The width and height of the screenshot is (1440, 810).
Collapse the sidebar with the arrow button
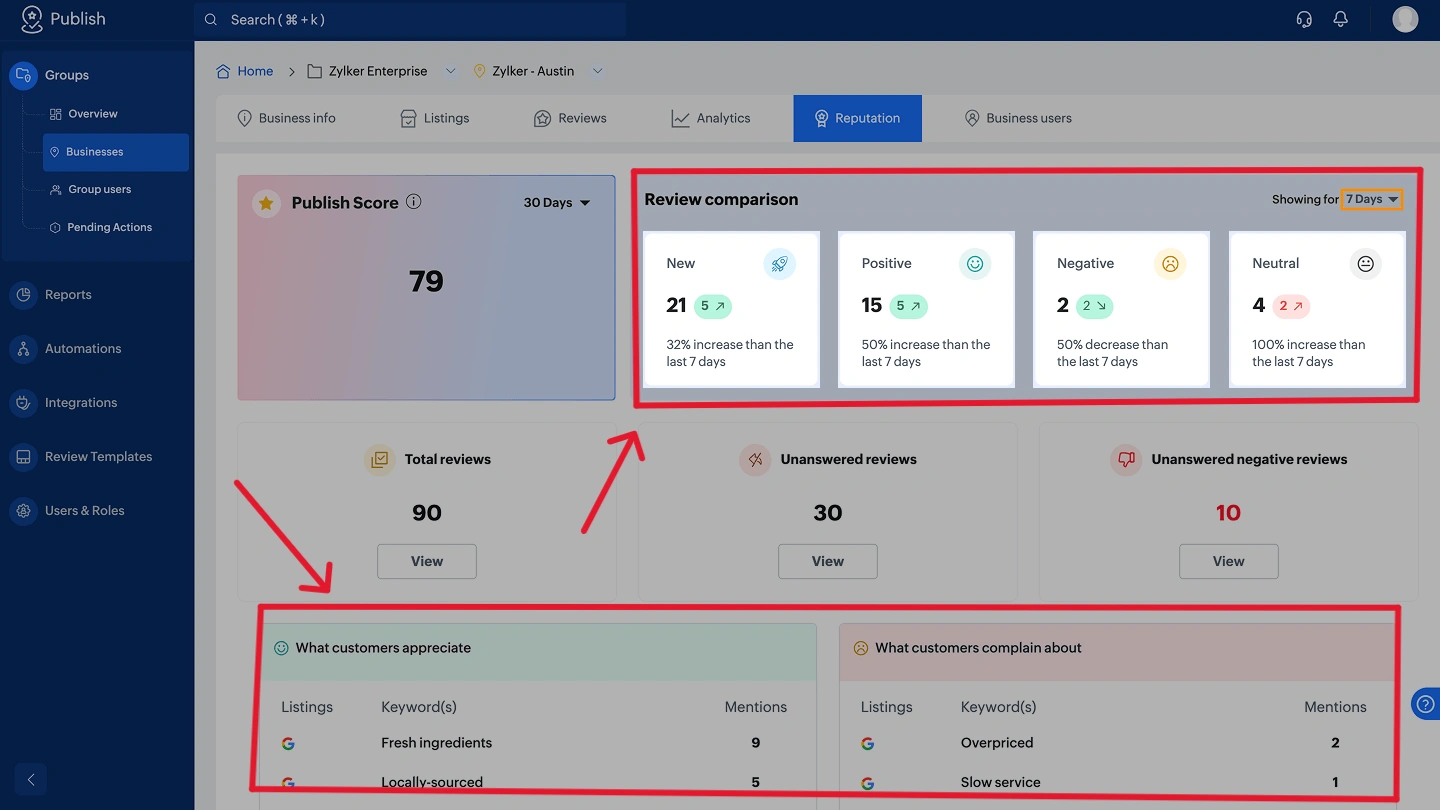[x=31, y=779]
